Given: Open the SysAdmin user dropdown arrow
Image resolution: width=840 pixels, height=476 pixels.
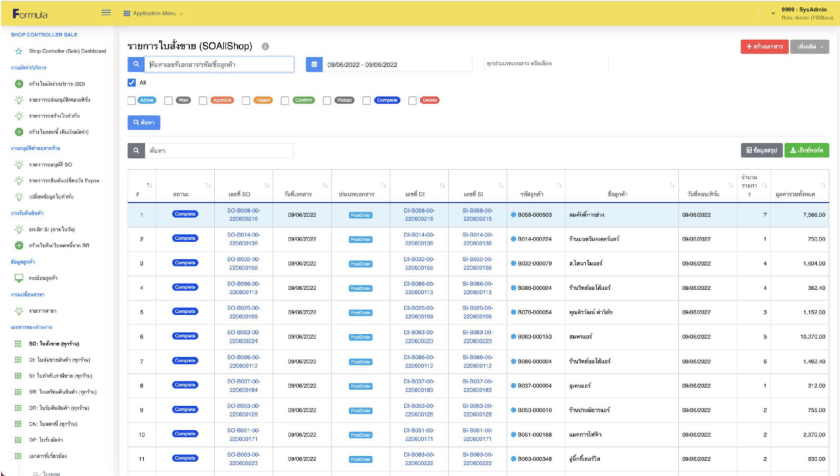Looking at the screenshot, I should 773,13.
